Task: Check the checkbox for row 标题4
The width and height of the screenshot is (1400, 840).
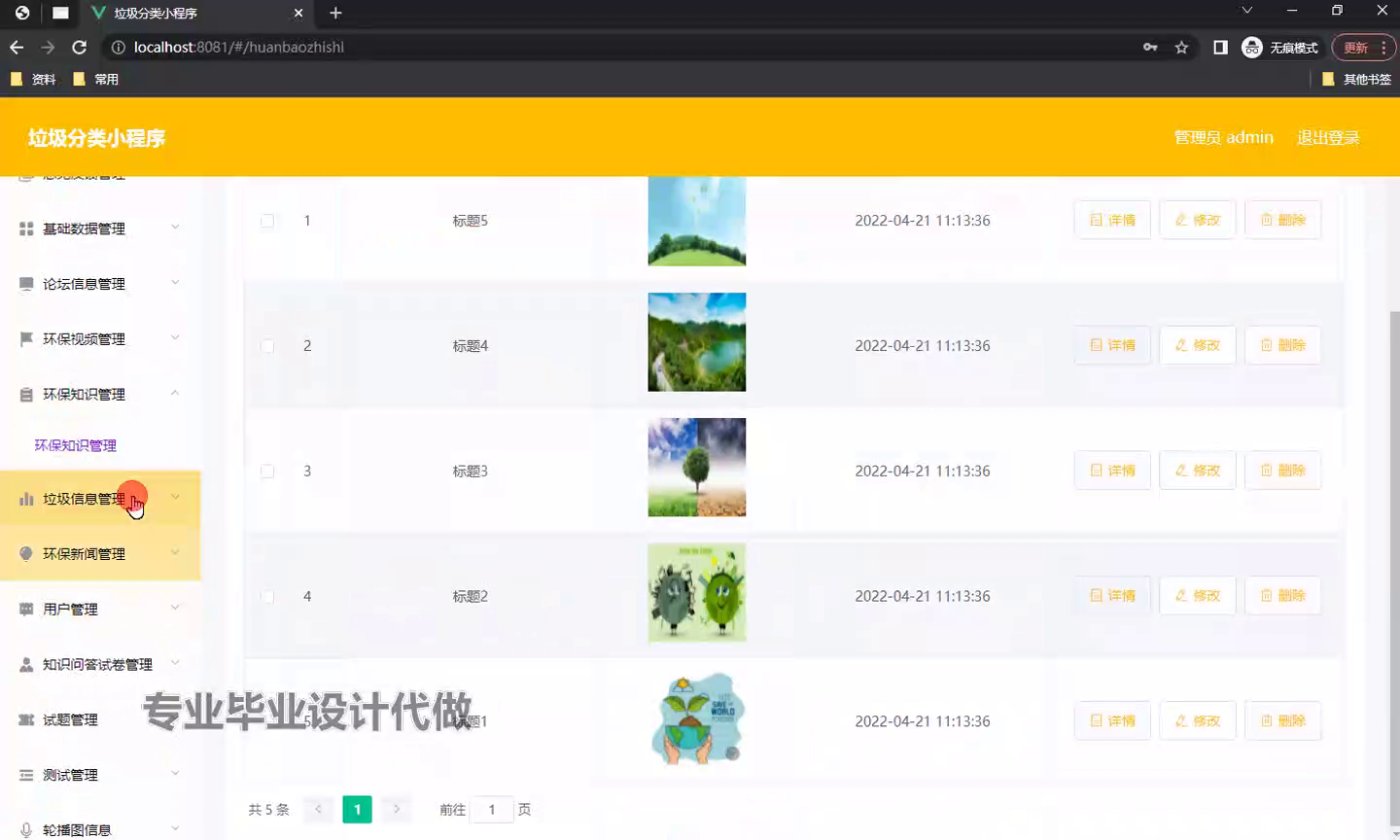Action: point(267,346)
